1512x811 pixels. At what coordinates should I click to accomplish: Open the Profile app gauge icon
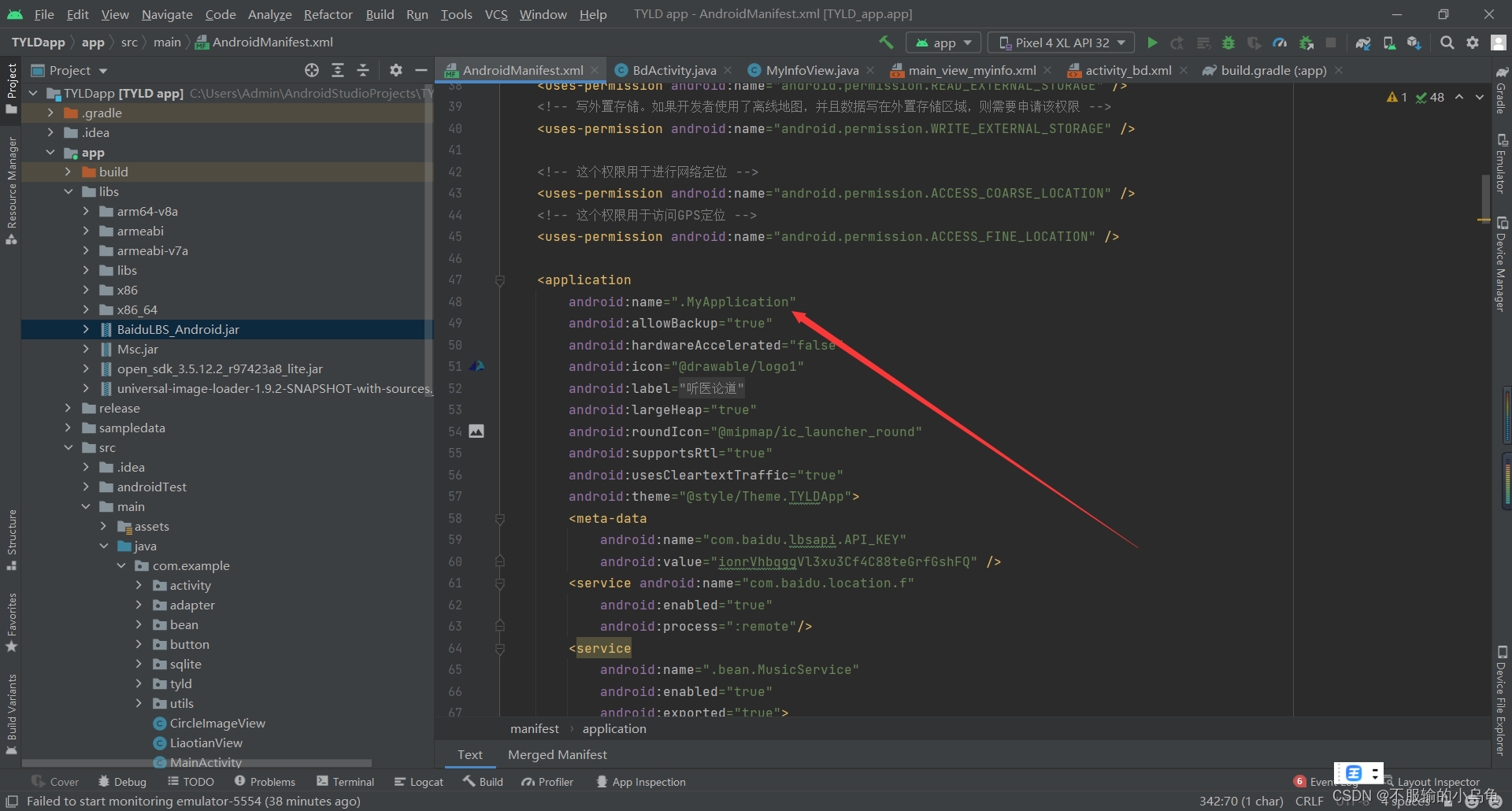(1280, 43)
